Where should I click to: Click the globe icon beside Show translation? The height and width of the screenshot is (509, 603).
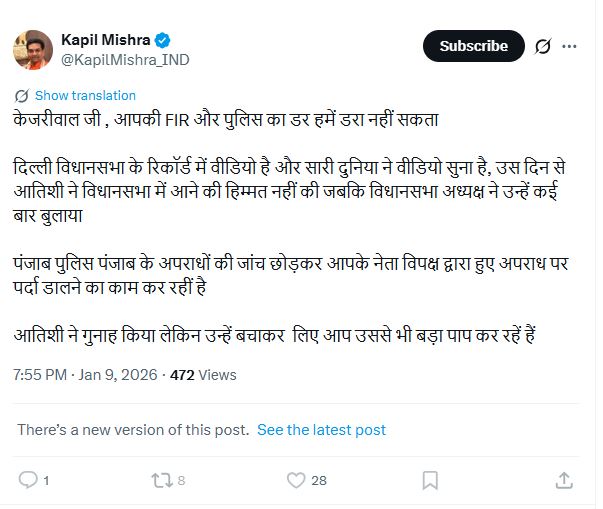coord(21,96)
